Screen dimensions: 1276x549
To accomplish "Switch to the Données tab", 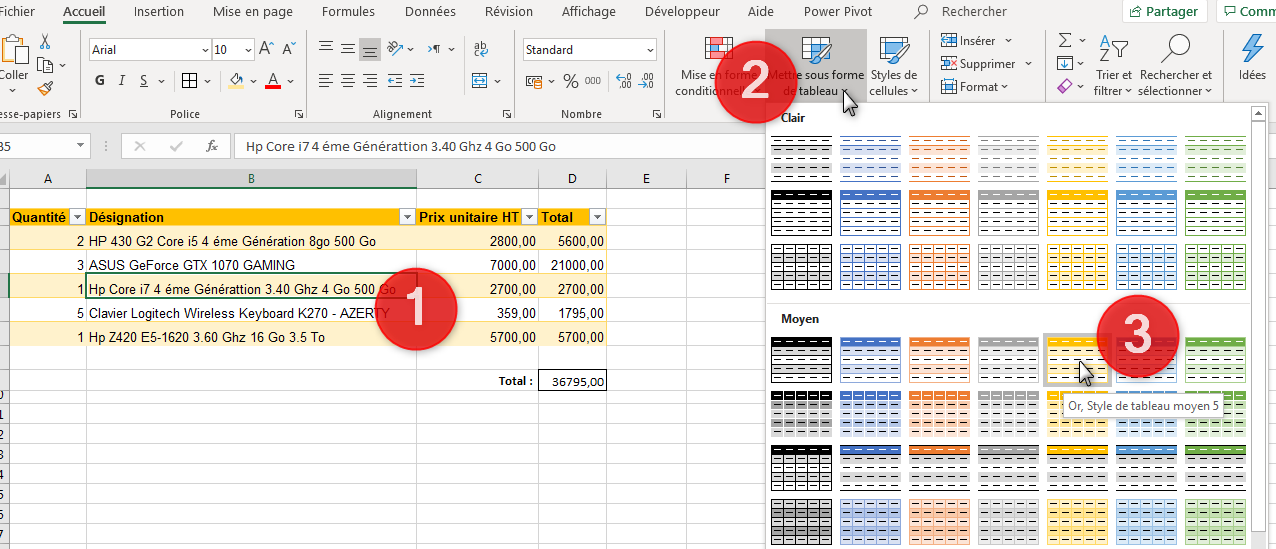I will coord(430,12).
